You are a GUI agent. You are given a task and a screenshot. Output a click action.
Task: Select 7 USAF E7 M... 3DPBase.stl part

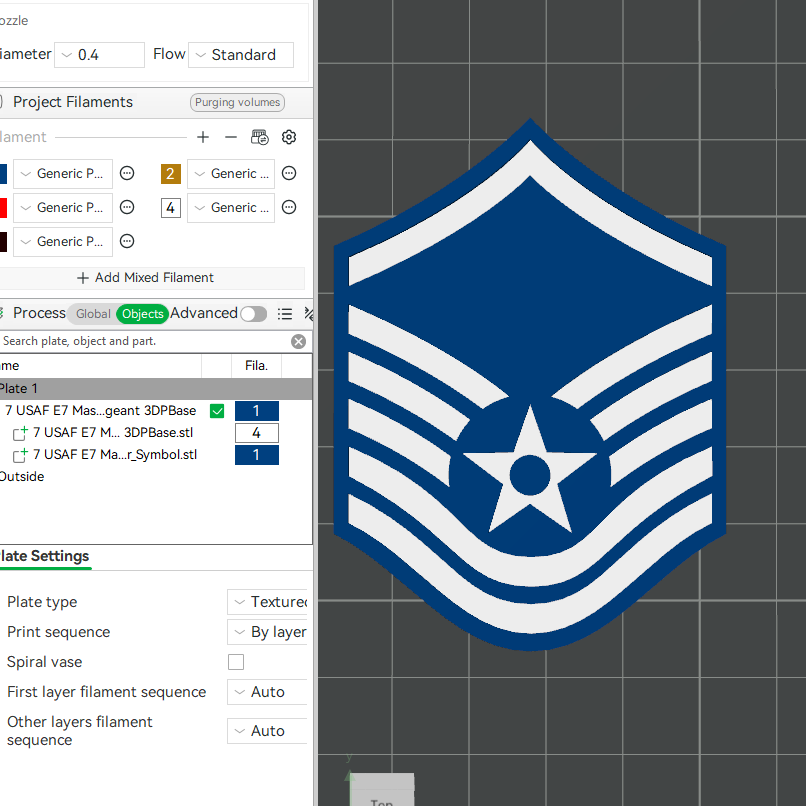click(113, 433)
